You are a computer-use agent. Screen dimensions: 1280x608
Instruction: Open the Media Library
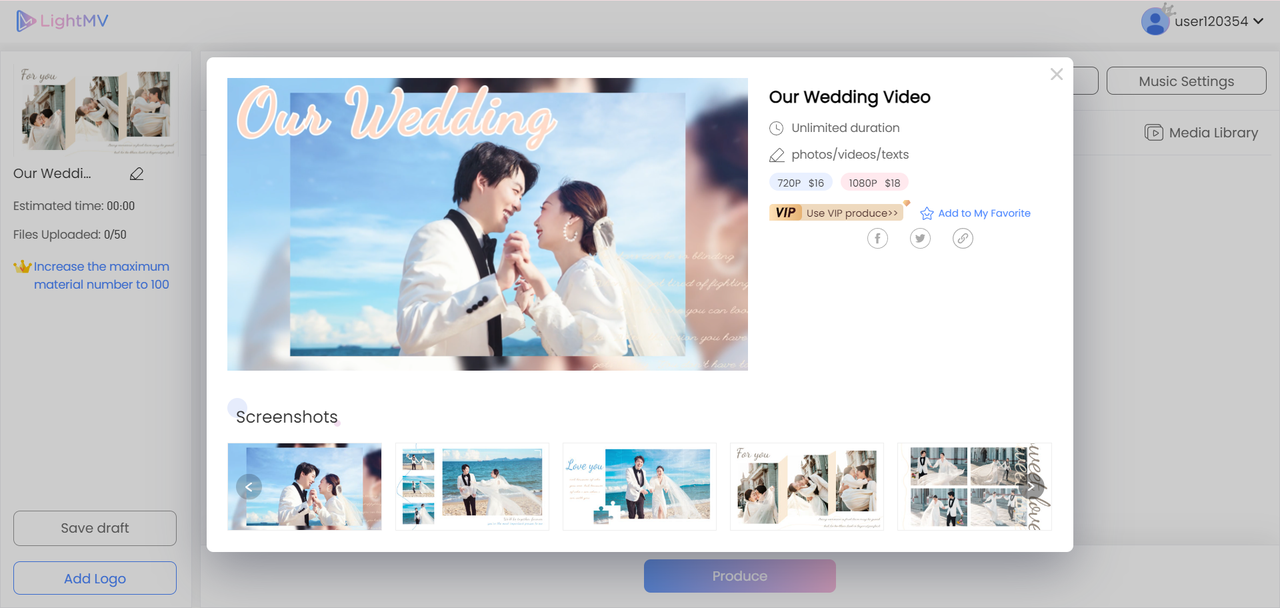point(1201,132)
